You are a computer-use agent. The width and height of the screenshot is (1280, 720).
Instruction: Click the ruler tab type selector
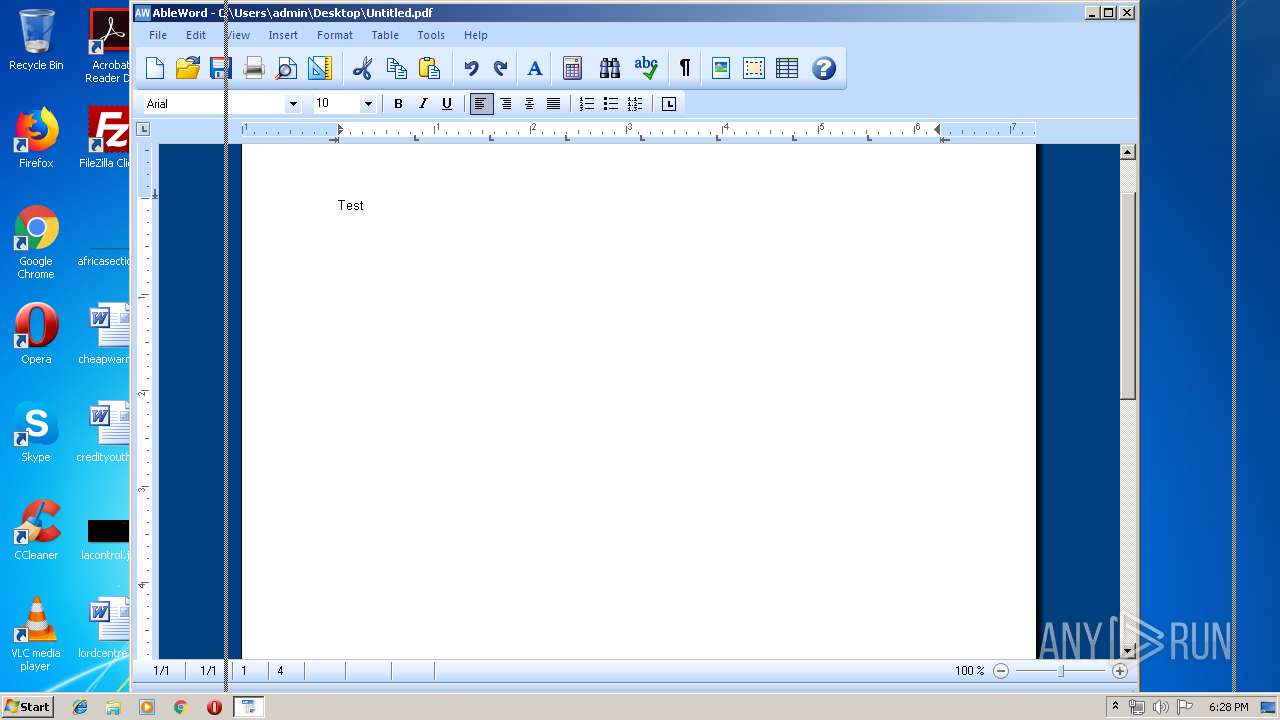pos(143,128)
